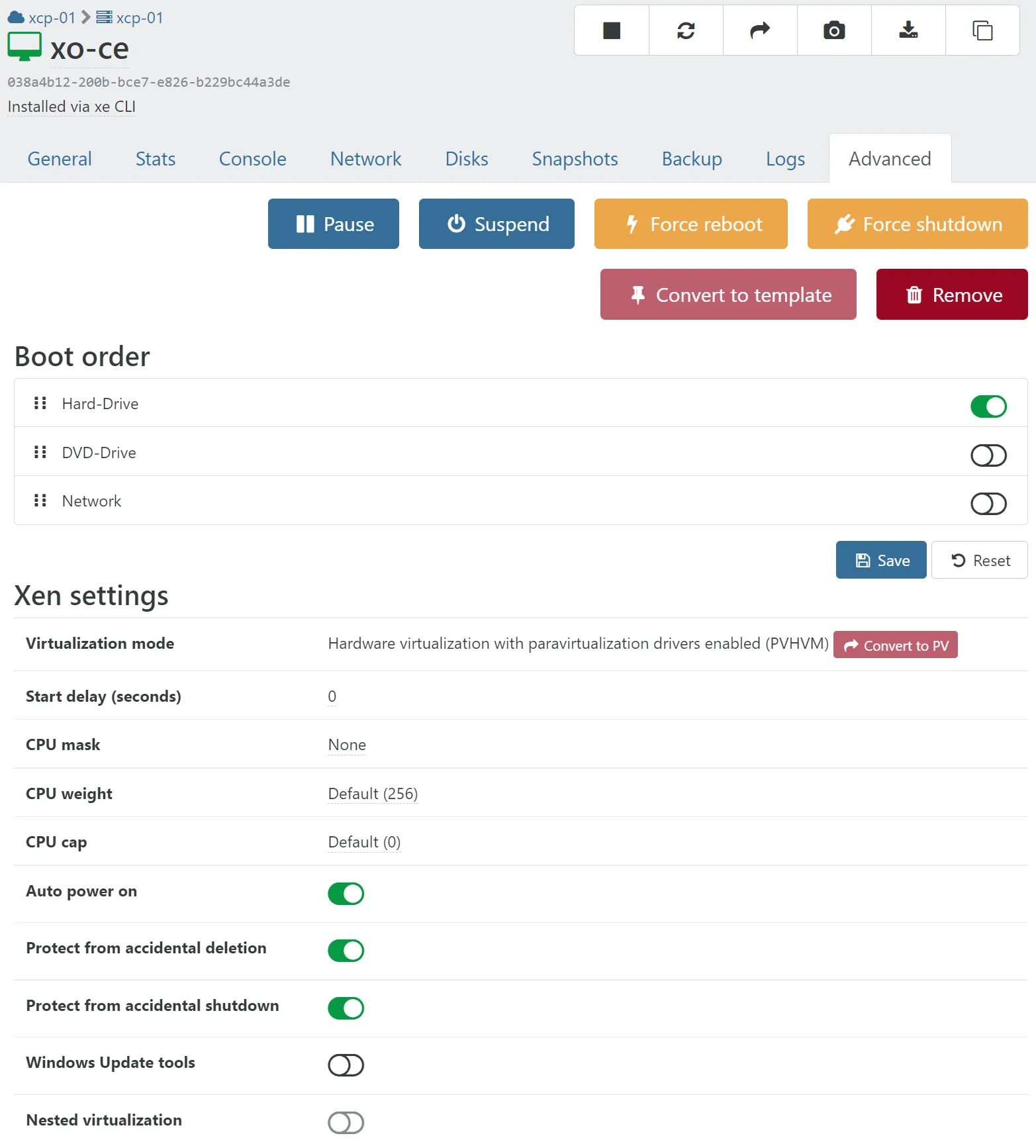This screenshot has height=1148, width=1036.
Task: Grab the DVD-Drive drag handle icon
Action: pos(40,452)
